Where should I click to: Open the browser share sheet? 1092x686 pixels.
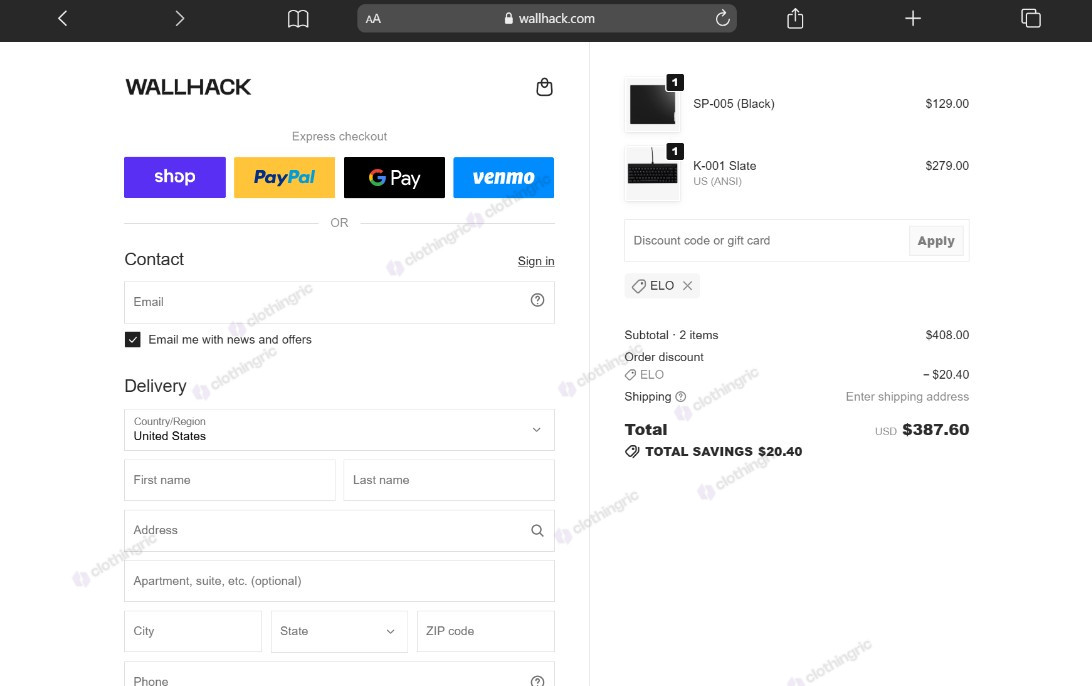pos(795,18)
